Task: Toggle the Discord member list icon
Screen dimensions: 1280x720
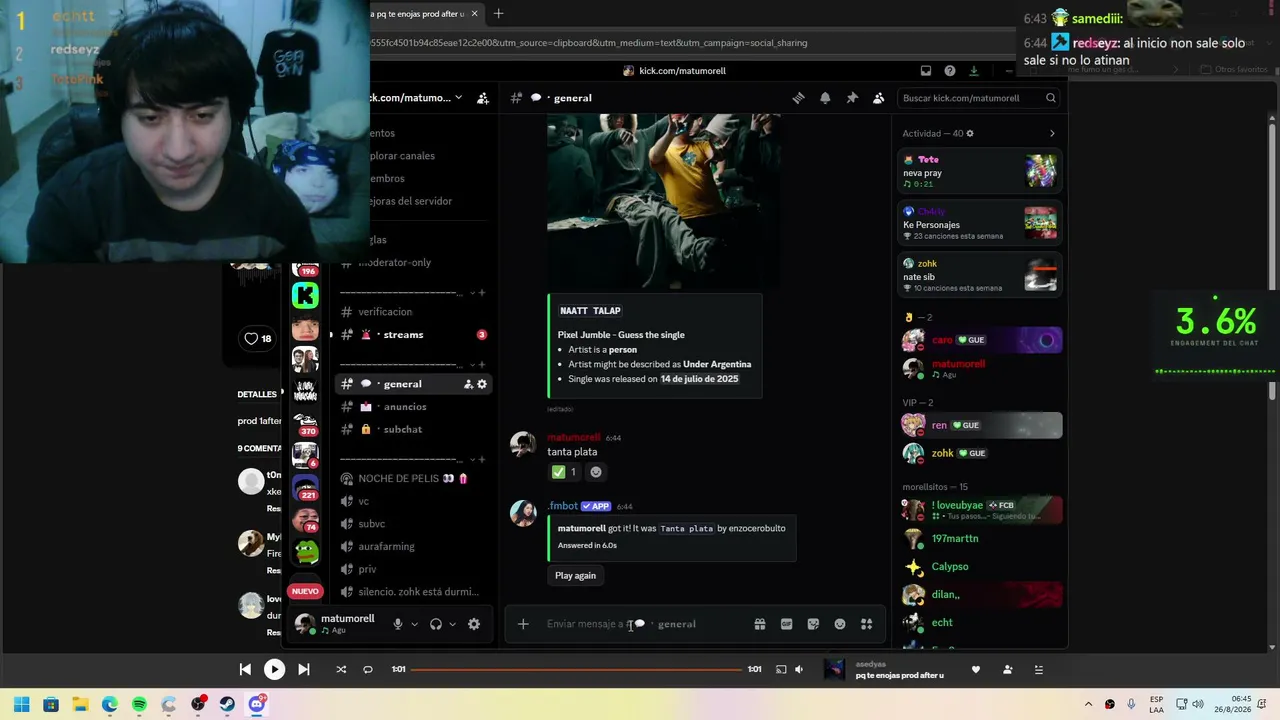Action: pos(878,98)
